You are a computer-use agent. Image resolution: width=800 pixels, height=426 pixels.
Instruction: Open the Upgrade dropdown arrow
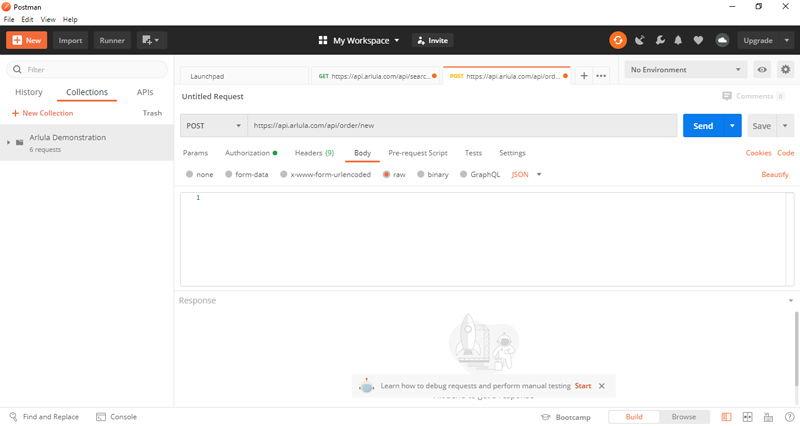click(x=787, y=40)
